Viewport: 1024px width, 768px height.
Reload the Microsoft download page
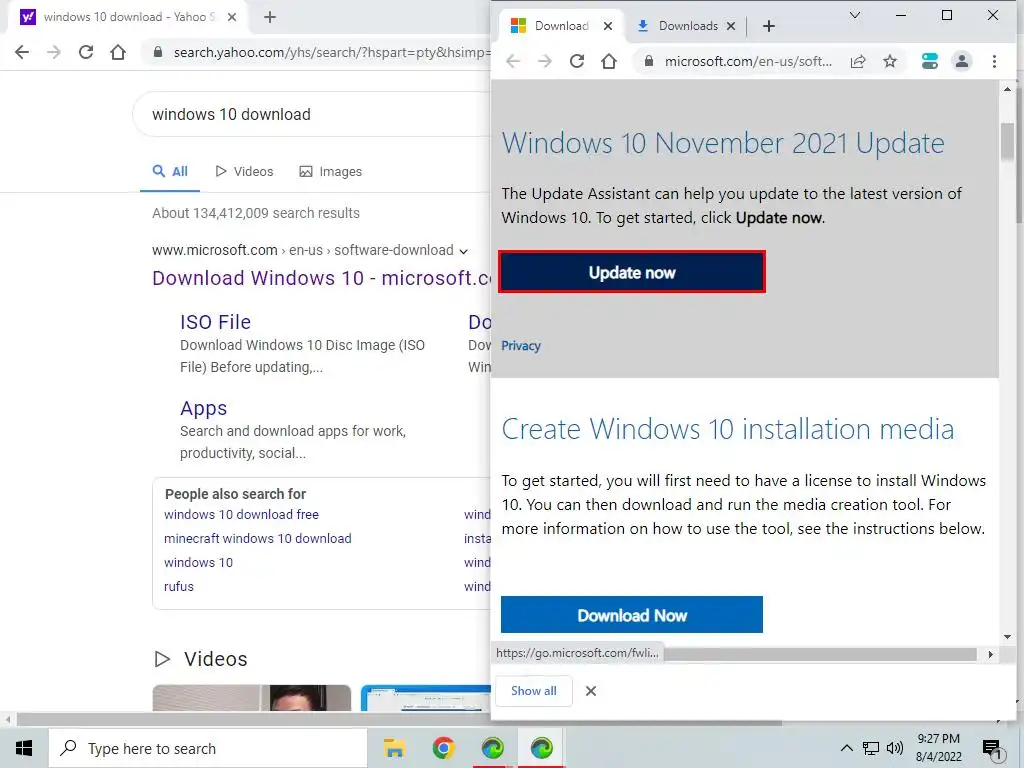[577, 61]
